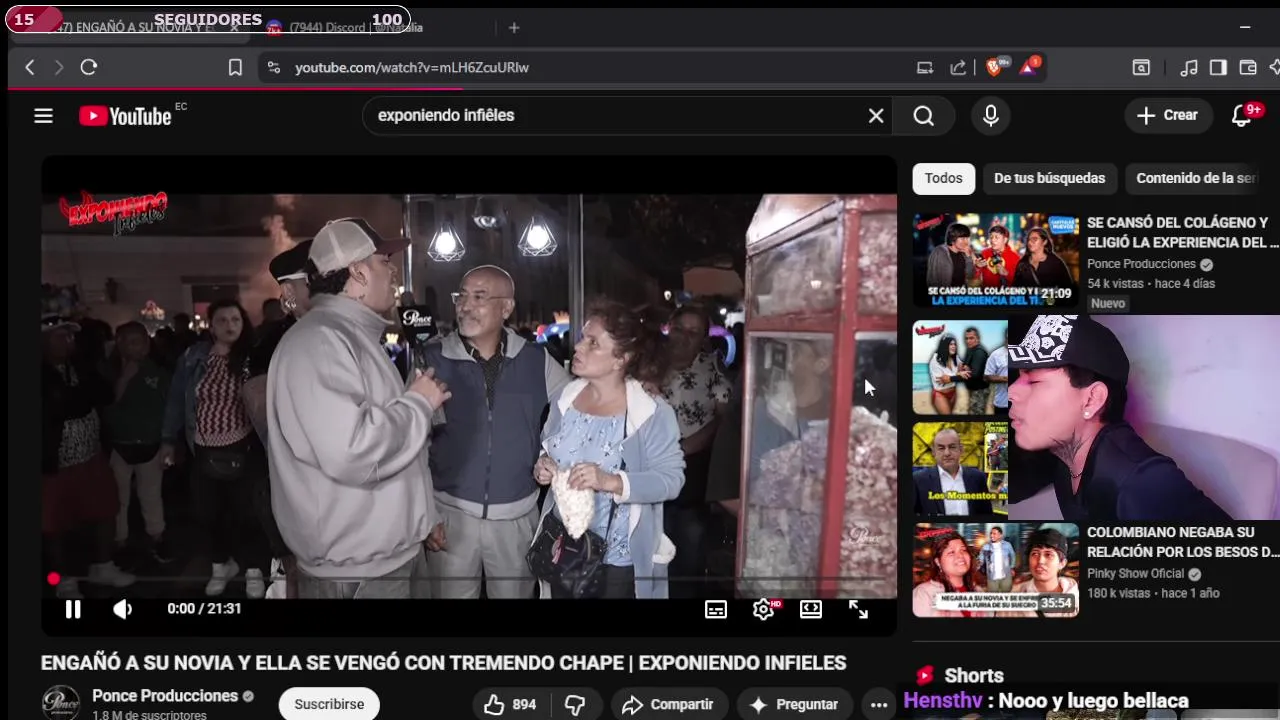1280x720 pixels.
Task: Ask about video with Preguntar
Action: coord(794,704)
